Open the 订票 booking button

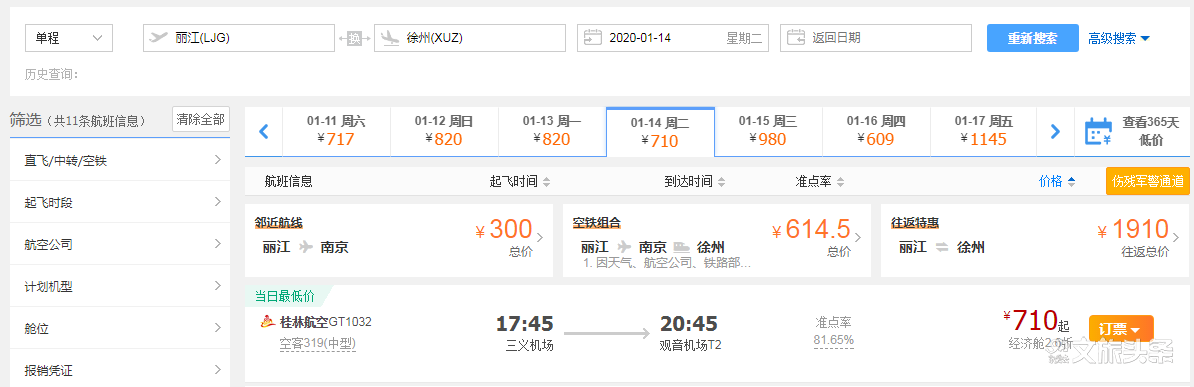[x=1121, y=329]
